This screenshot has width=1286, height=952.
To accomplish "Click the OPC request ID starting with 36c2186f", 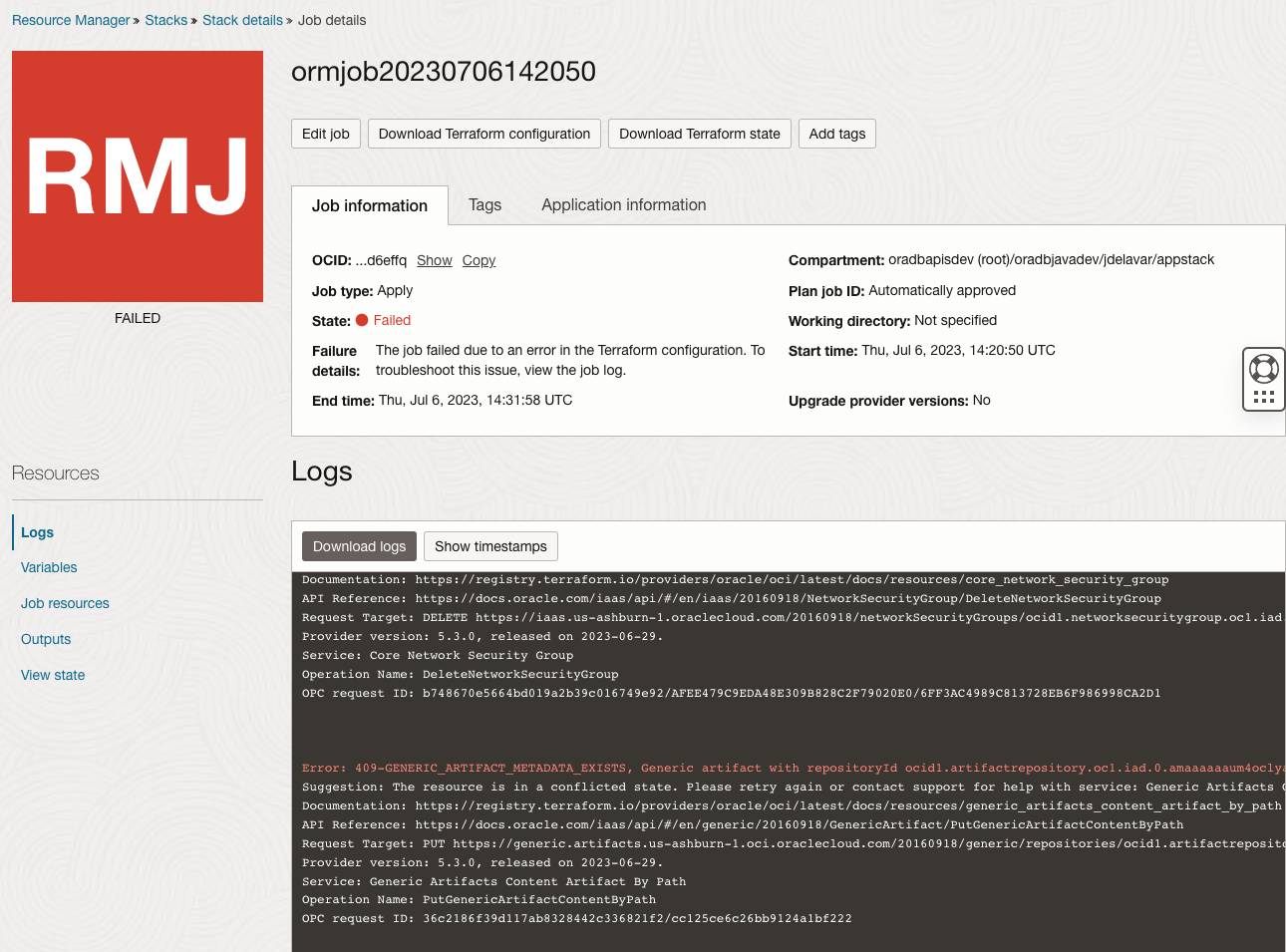I will [637, 918].
